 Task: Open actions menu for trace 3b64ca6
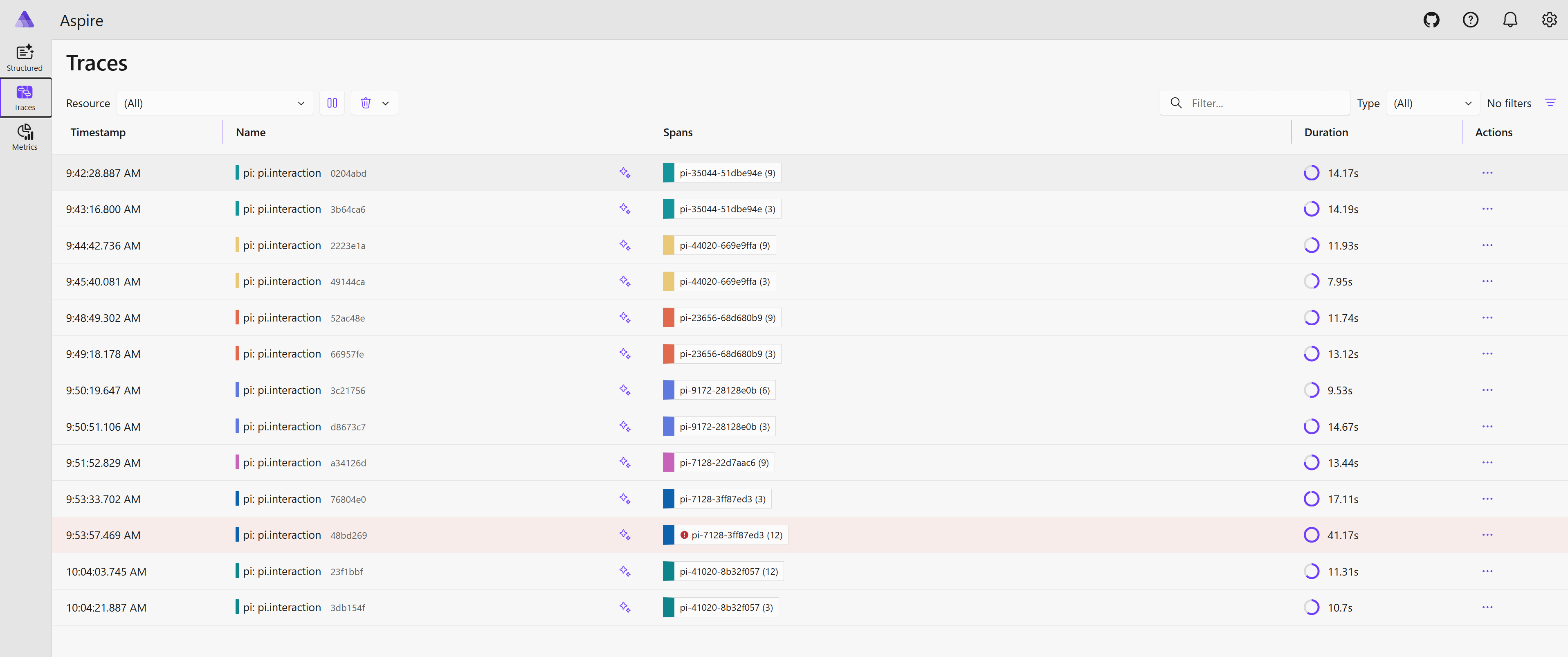click(1487, 209)
